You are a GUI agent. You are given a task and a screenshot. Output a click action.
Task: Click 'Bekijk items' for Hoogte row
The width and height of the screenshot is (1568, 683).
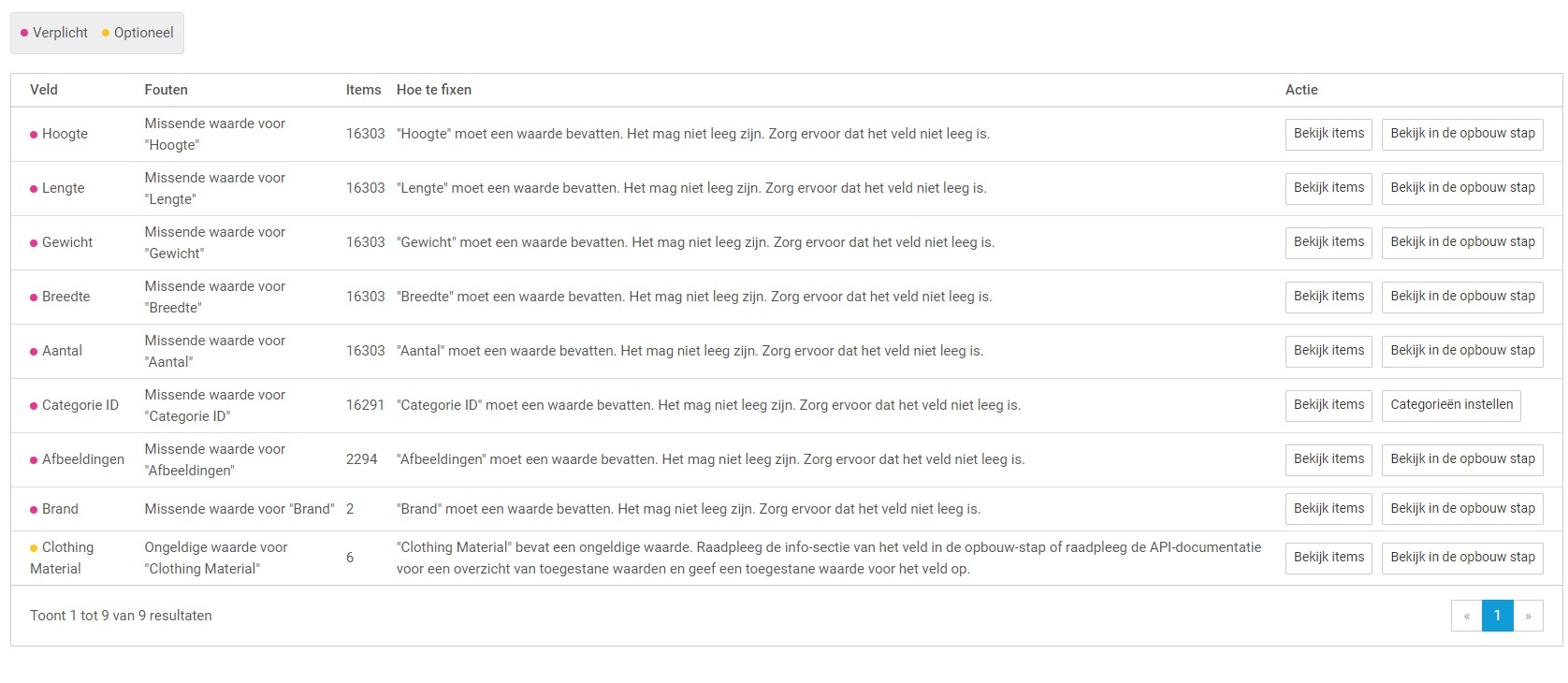click(1328, 134)
